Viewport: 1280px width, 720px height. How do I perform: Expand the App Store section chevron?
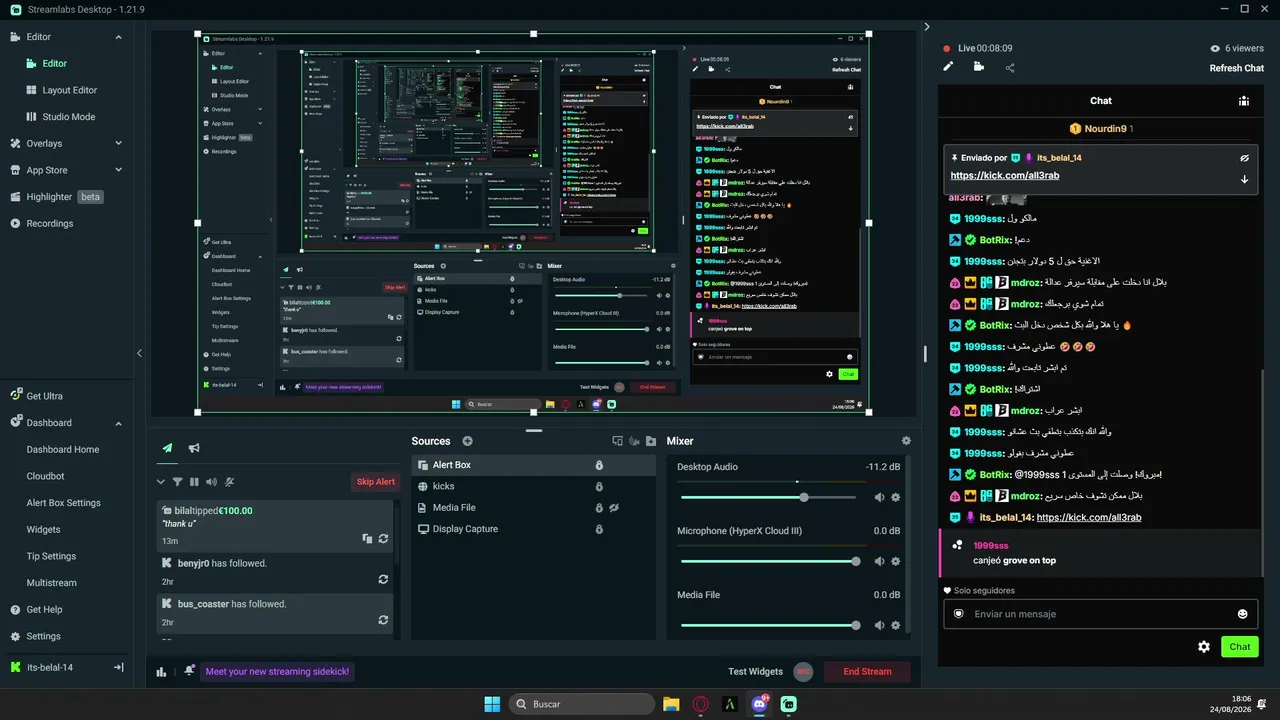pyautogui.click(x=118, y=170)
